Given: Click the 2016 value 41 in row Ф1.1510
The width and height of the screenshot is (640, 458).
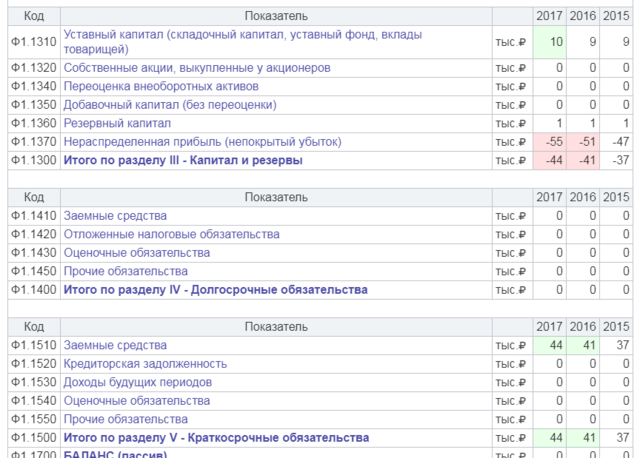Looking at the screenshot, I should 583,345.
